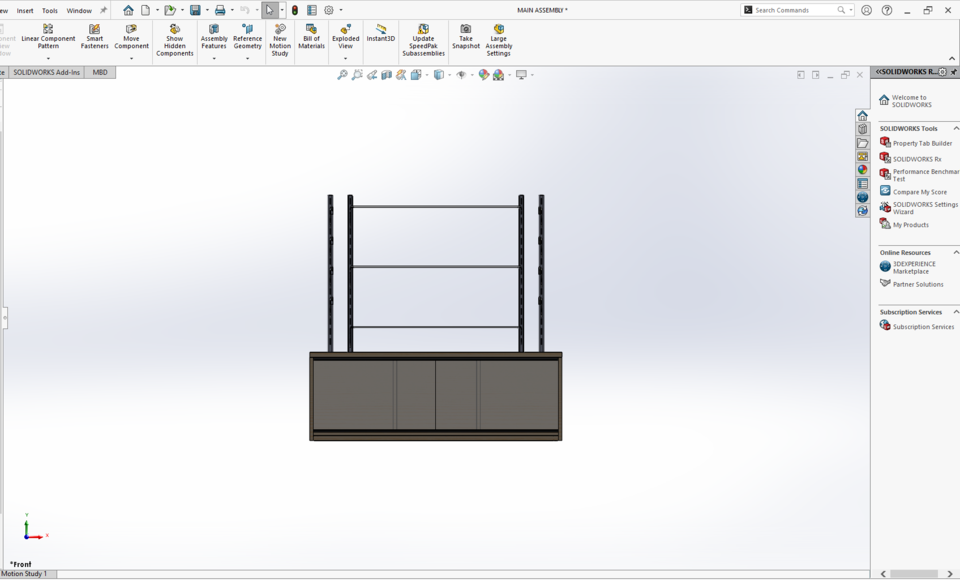The image size is (960, 580).
Task: Open the Exploded View tool
Action: (345, 38)
